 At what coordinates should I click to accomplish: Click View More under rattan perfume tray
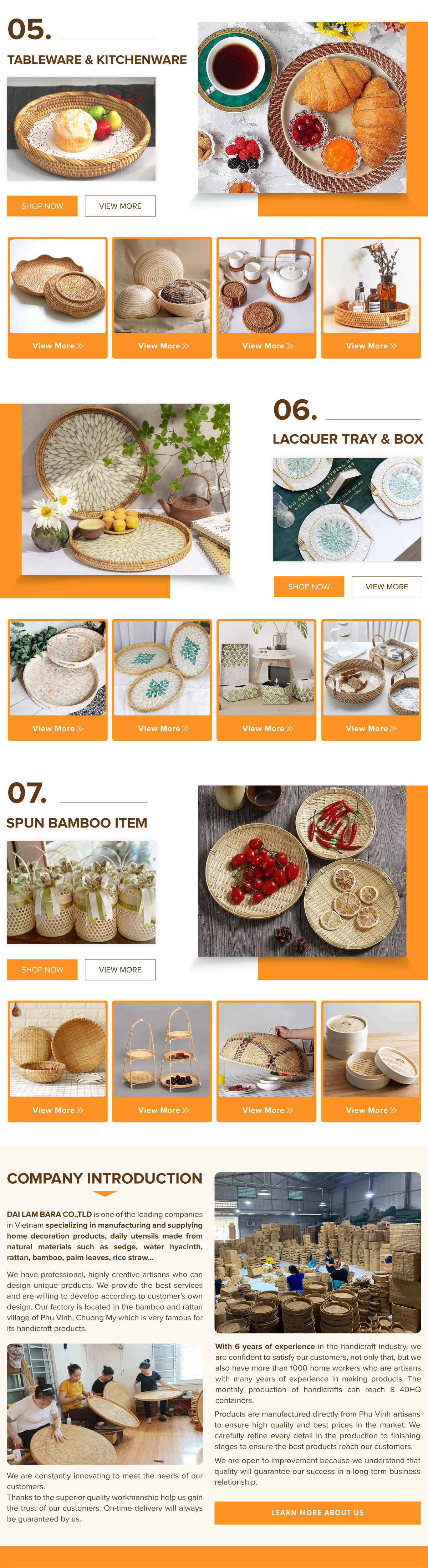pyautogui.click(x=371, y=346)
